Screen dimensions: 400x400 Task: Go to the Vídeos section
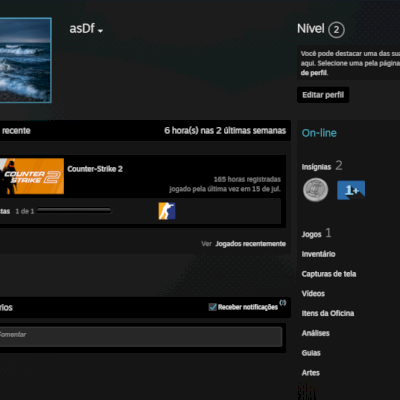[313, 293]
